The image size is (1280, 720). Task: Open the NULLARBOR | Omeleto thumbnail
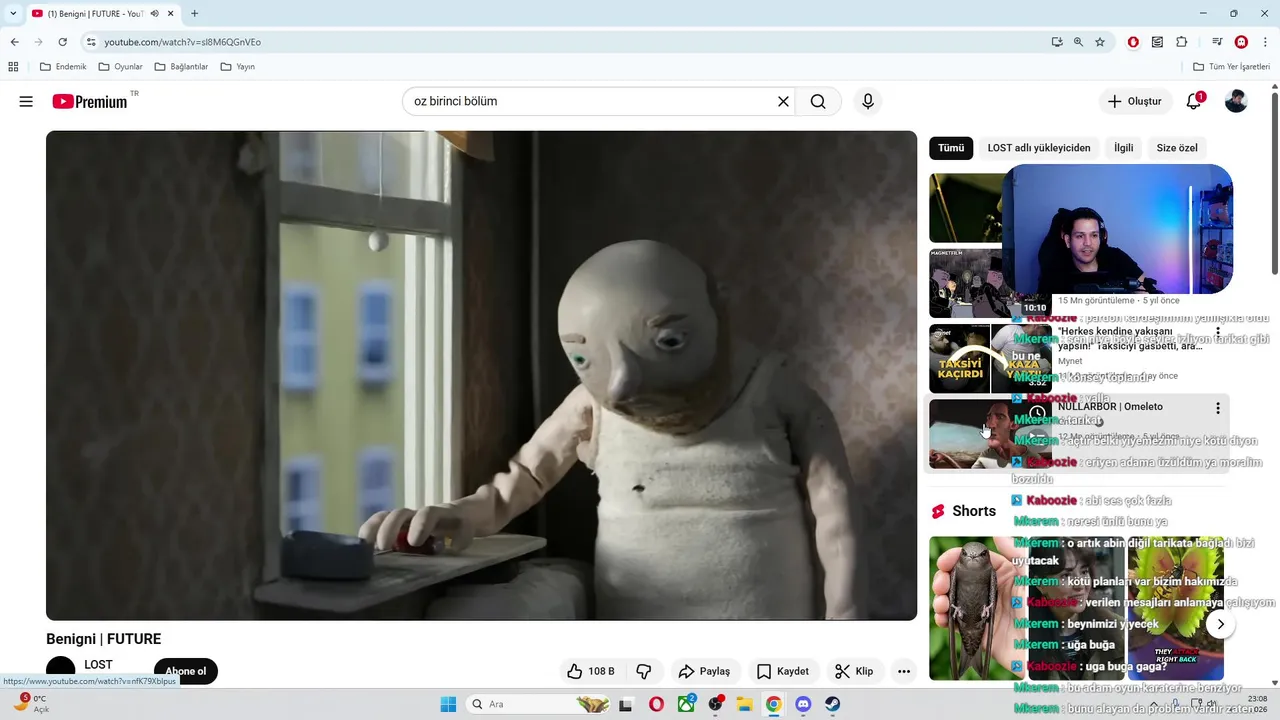(990, 434)
